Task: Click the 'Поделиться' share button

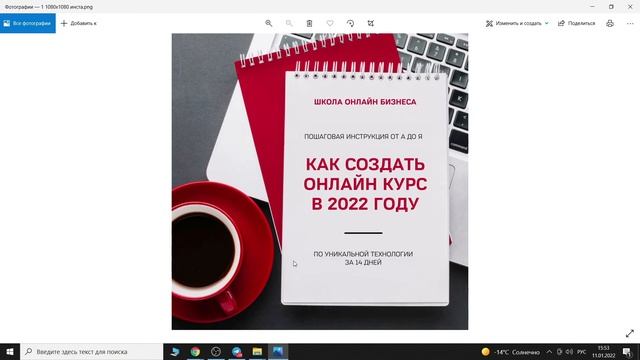Action: [576, 23]
